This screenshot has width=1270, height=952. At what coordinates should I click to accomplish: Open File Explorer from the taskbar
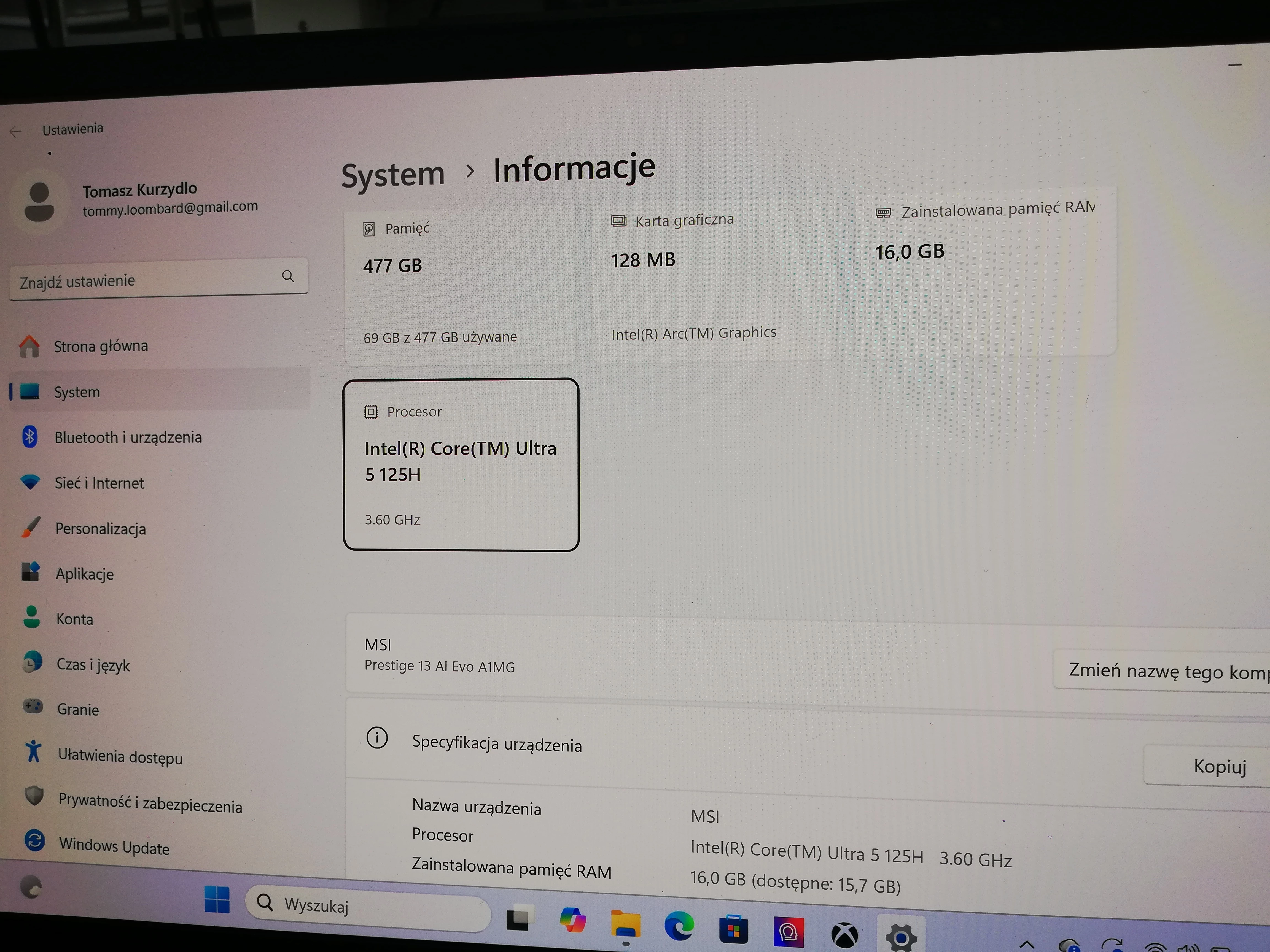(625, 924)
